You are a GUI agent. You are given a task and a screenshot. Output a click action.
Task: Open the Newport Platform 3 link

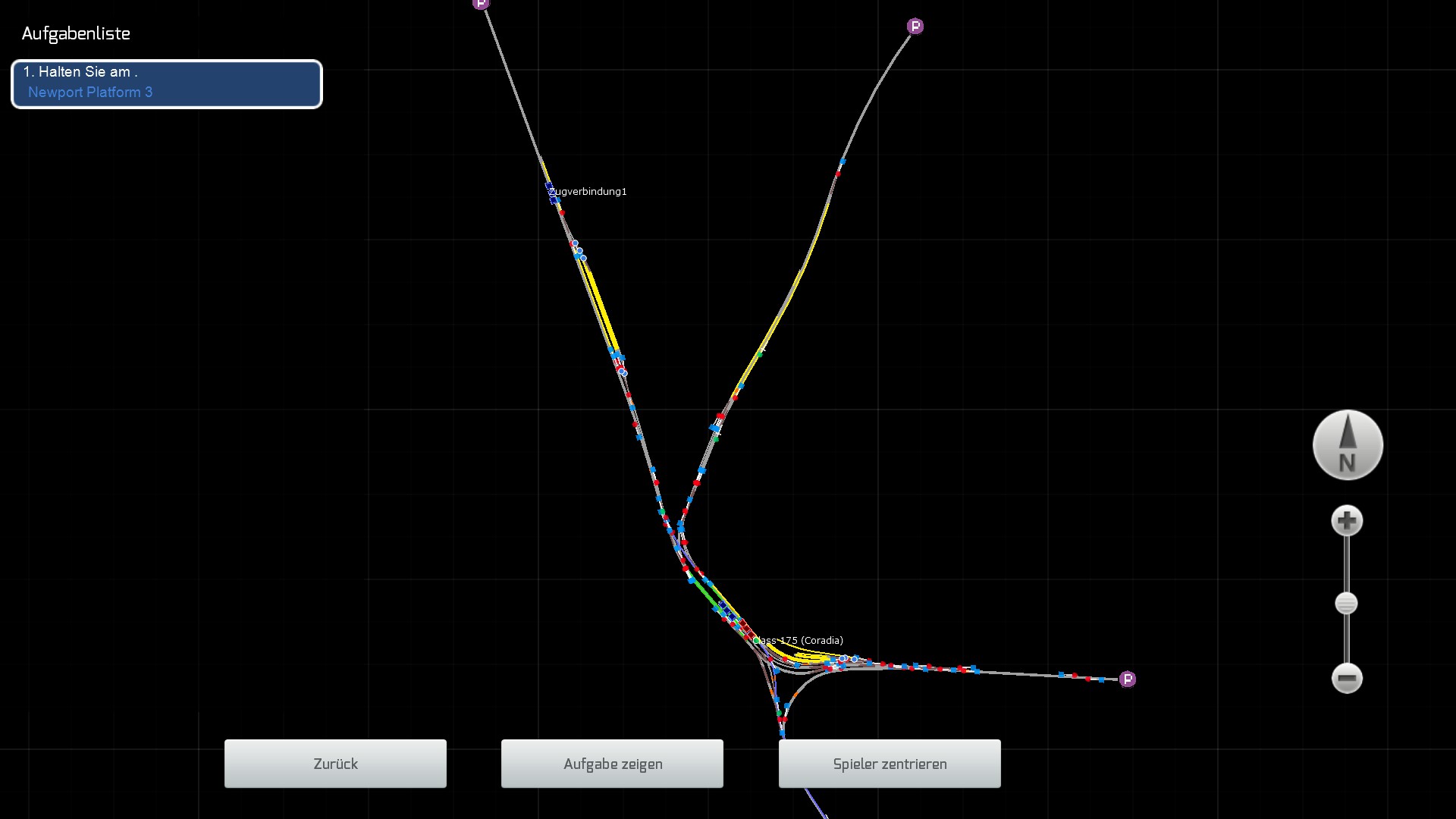pyautogui.click(x=90, y=93)
